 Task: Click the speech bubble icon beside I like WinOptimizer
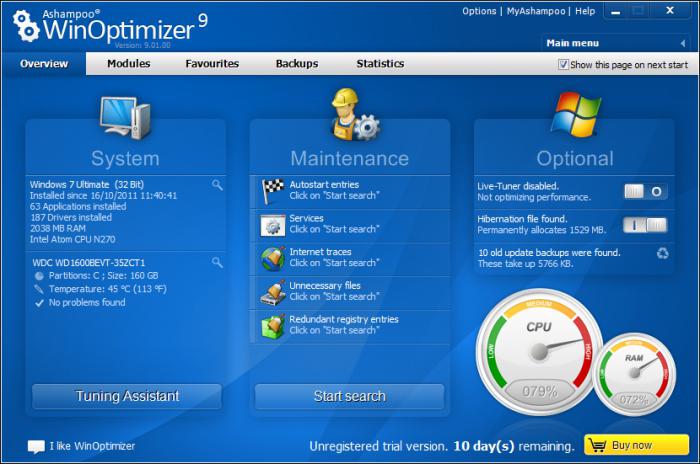(x=36, y=447)
